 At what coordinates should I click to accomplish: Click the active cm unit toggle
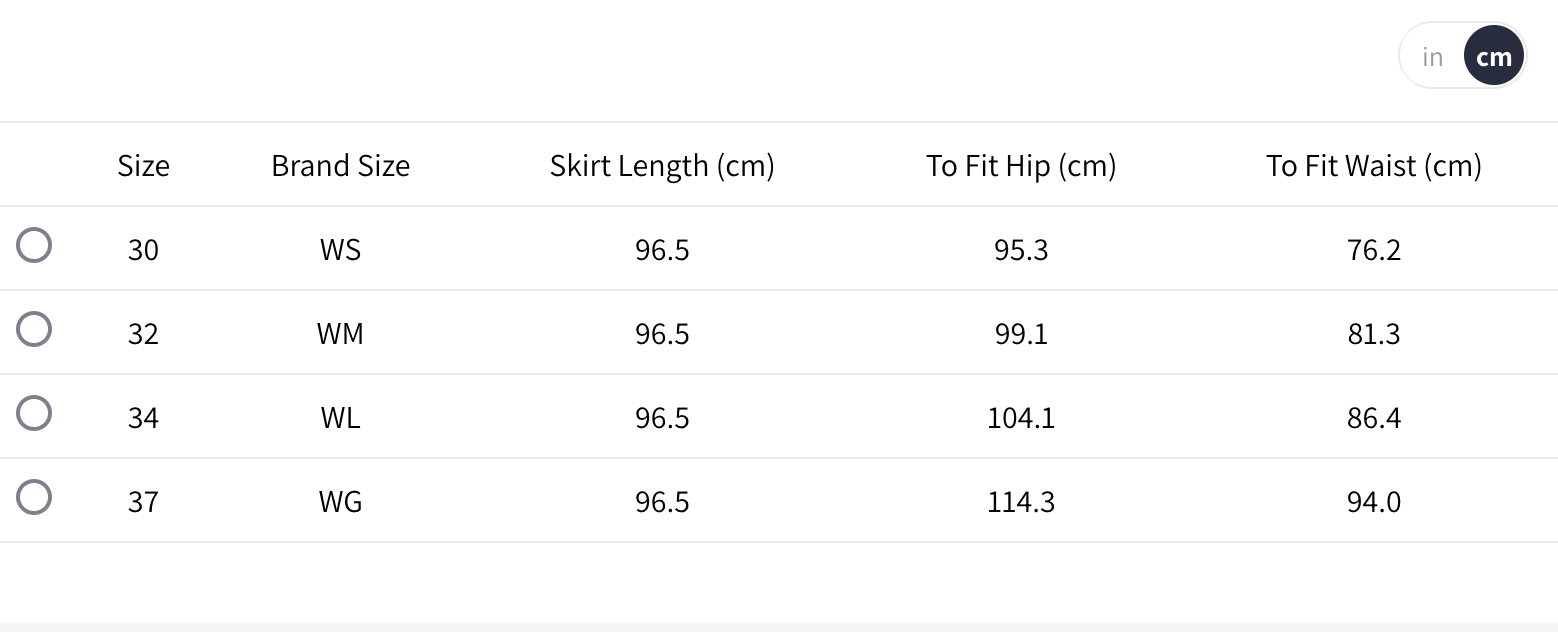point(1493,57)
